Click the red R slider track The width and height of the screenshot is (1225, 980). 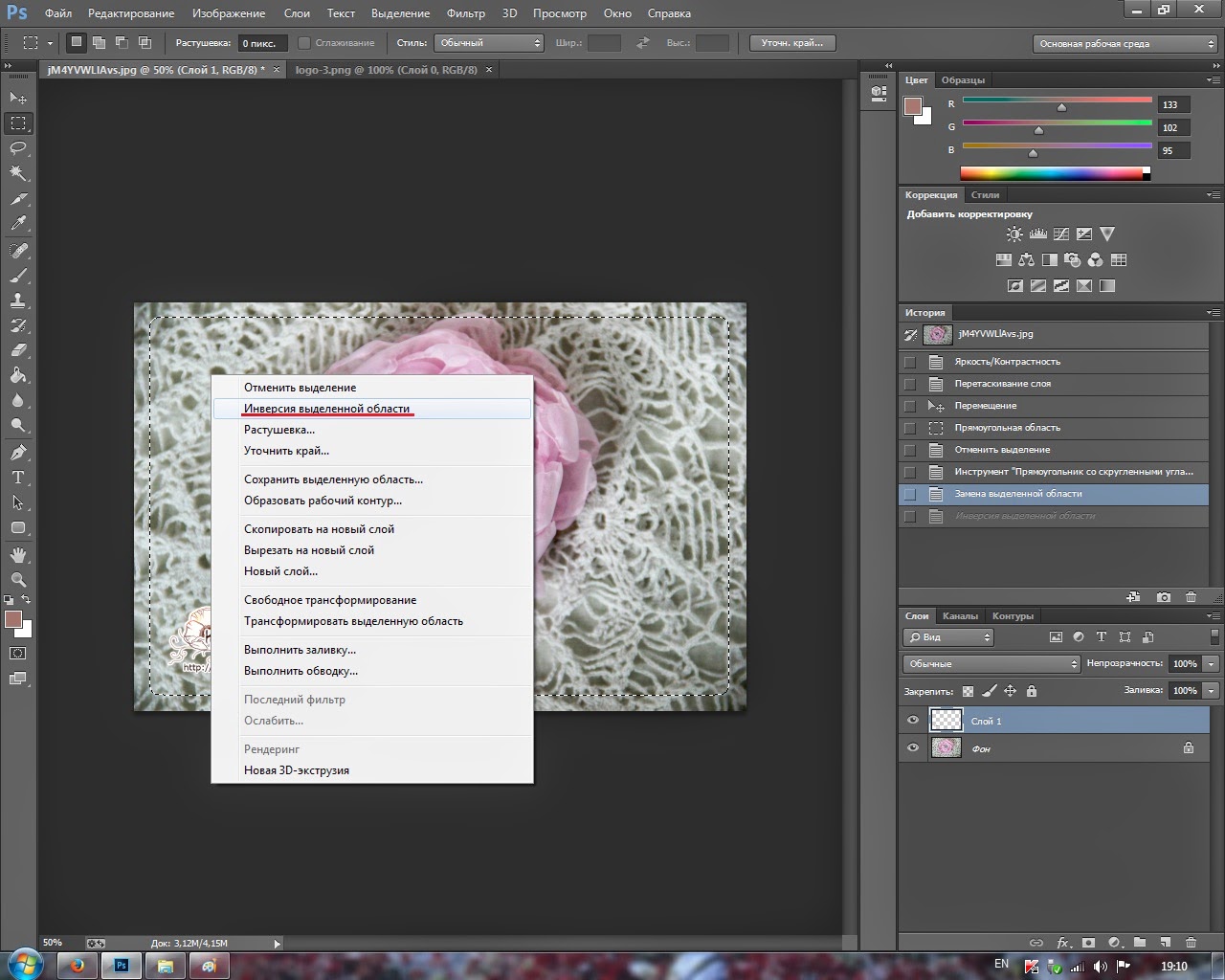pyautogui.click(x=1057, y=100)
